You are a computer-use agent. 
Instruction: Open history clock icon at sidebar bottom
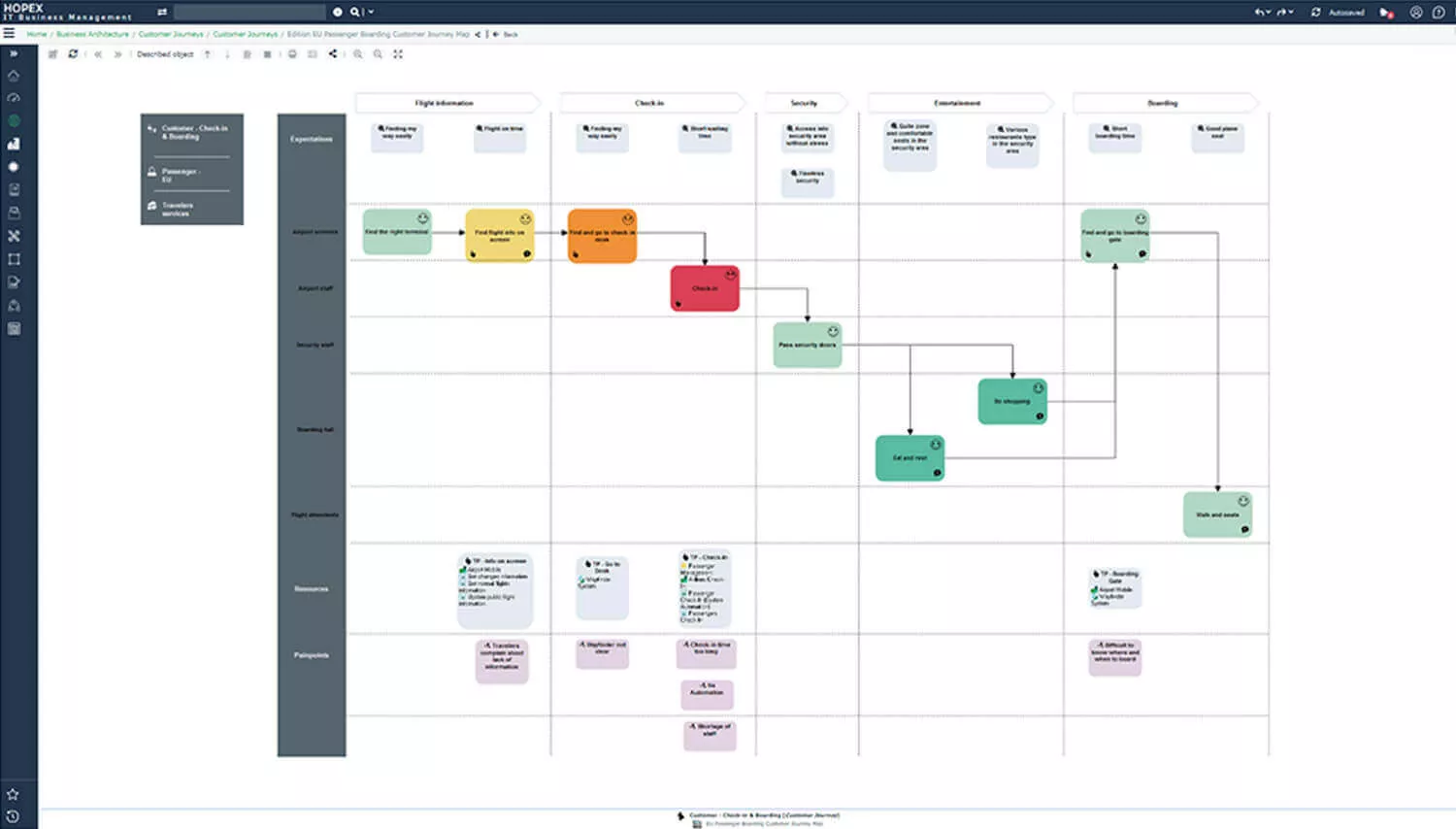click(13, 816)
